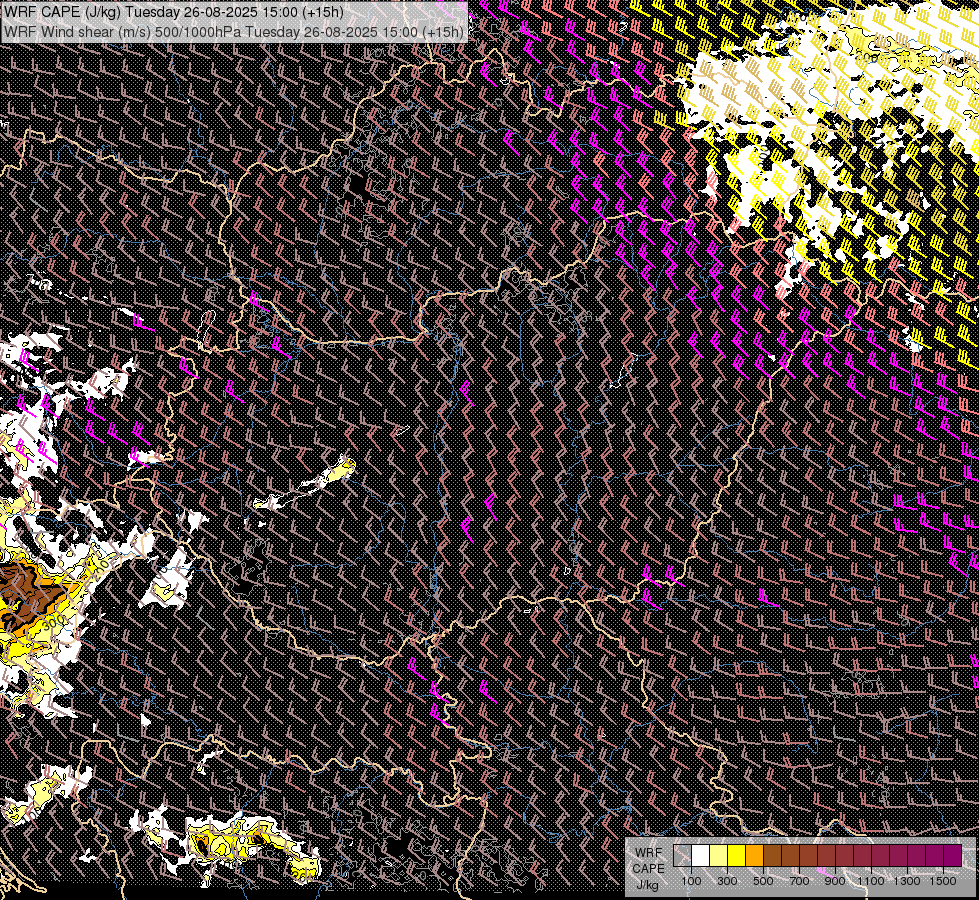Image resolution: width=979 pixels, height=900 pixels.
Task: Click the orange CAPE legend swatch
Action: (x=754, y=856)
